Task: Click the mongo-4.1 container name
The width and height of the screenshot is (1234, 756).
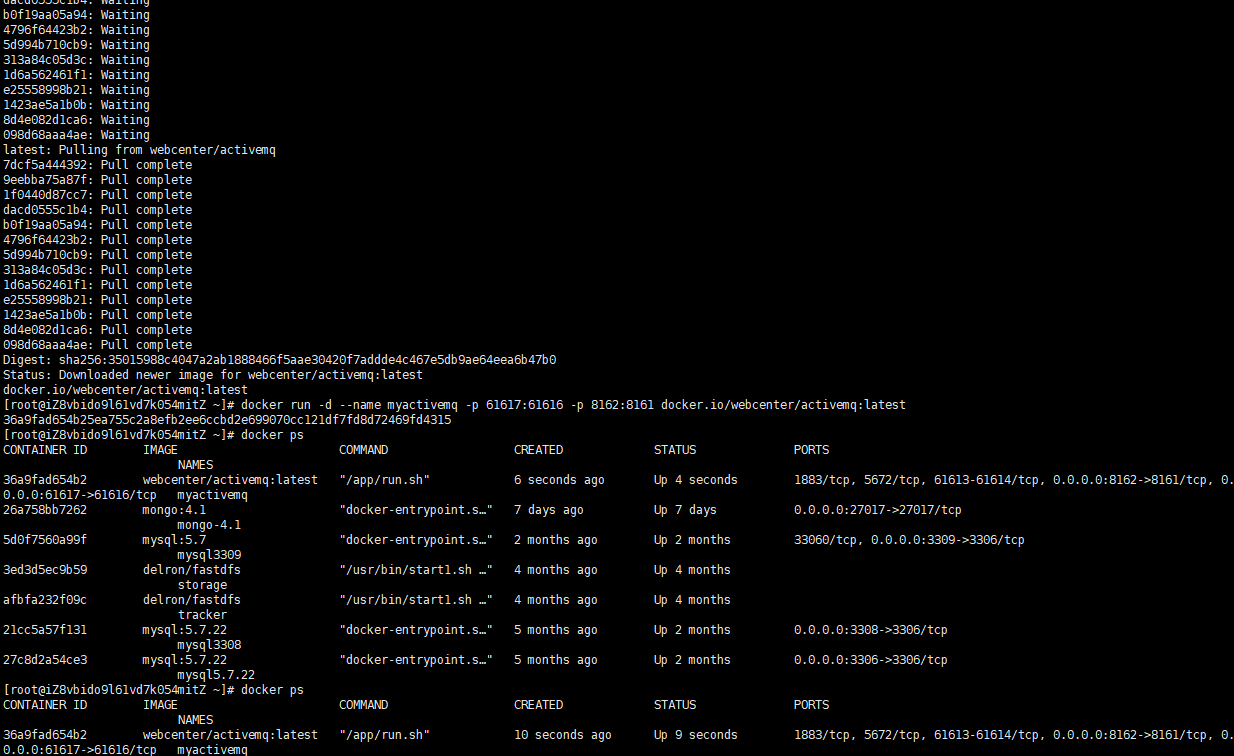Action: [211, 524]
